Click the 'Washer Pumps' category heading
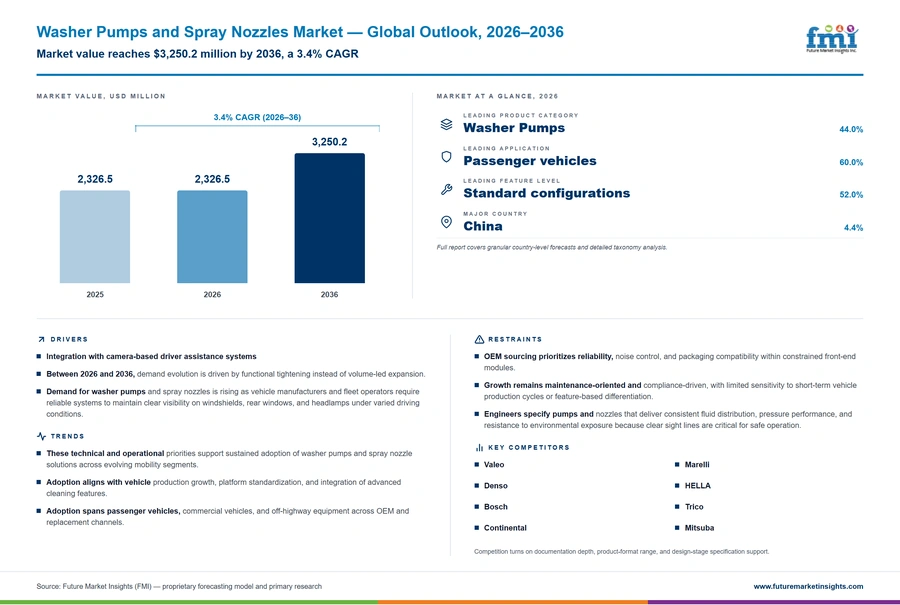This screenshot has width=900, height=605. tap(514, 128)
